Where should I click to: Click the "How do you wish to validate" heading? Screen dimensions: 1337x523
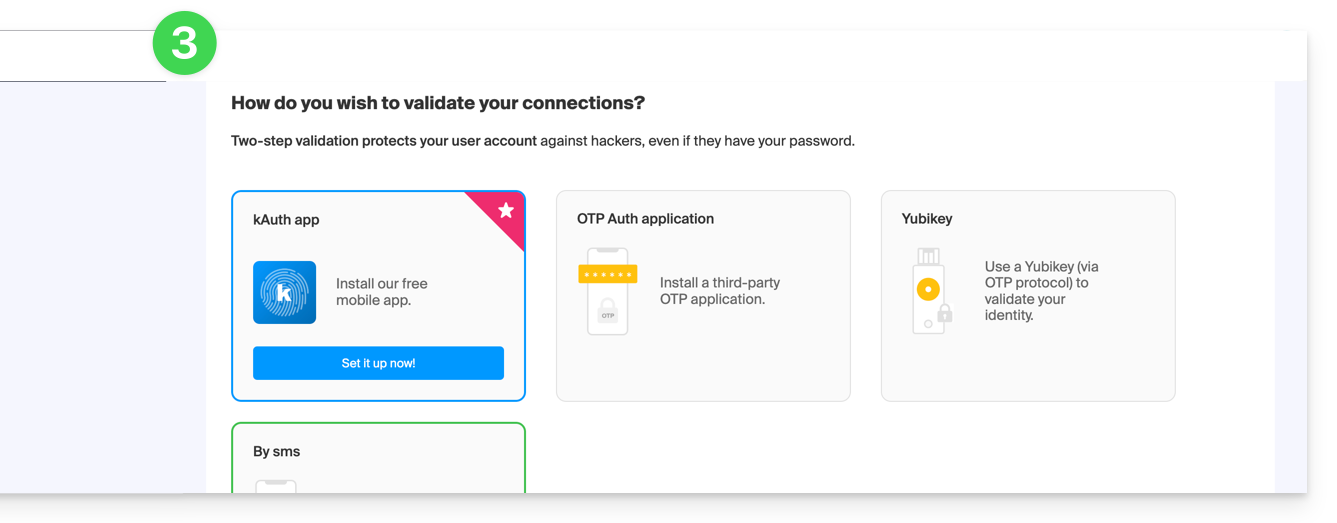437,103
